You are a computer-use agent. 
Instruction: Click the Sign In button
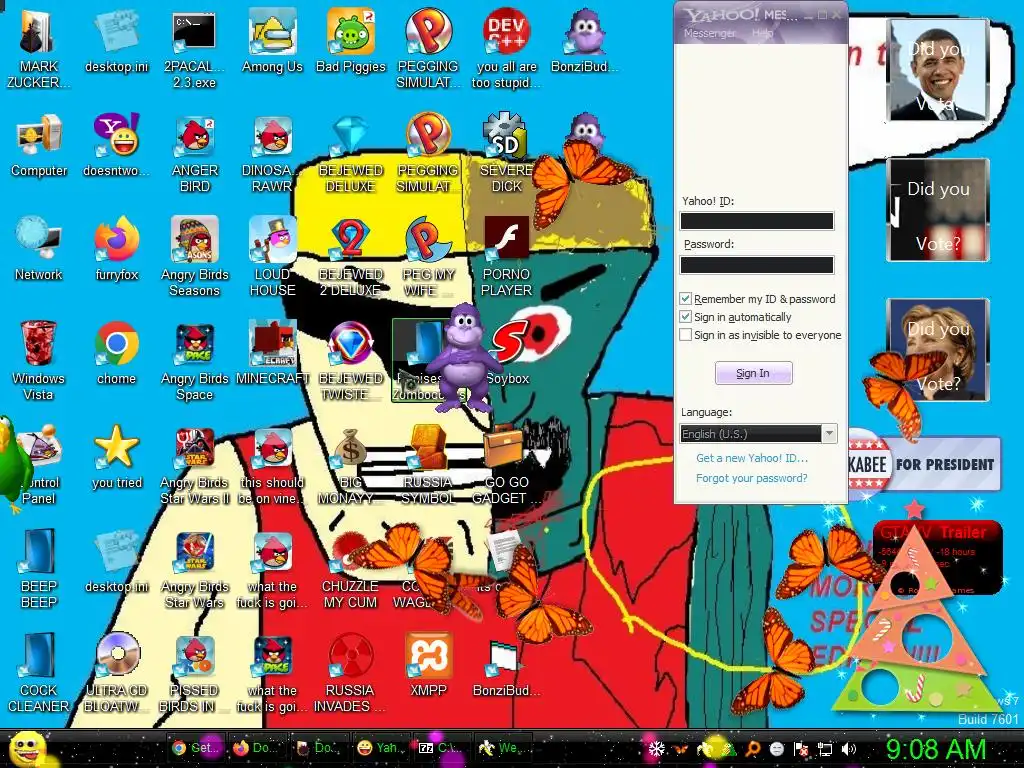(x=754, y=373)
